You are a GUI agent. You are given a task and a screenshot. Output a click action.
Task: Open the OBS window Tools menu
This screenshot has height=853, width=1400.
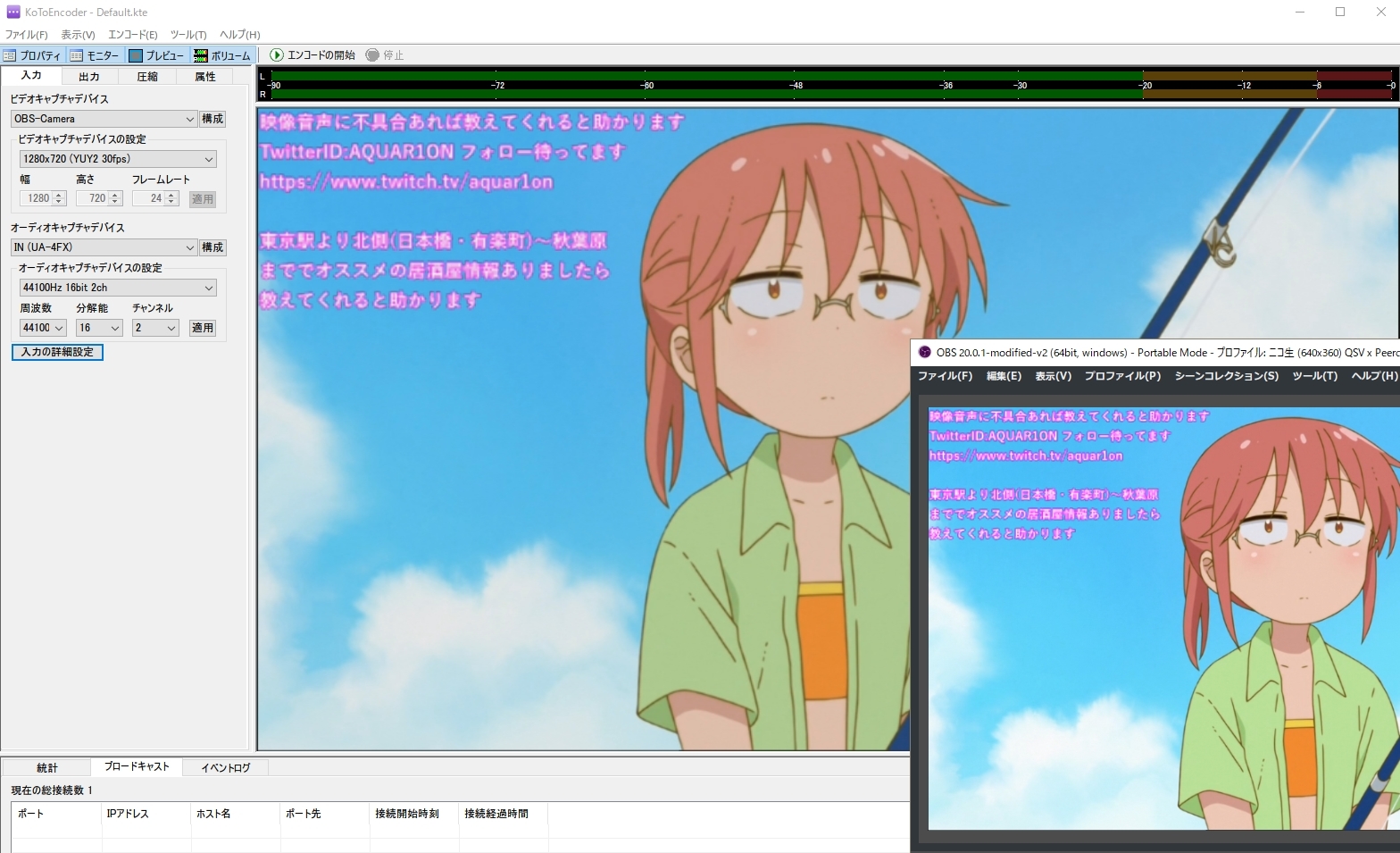(1315, 376)
